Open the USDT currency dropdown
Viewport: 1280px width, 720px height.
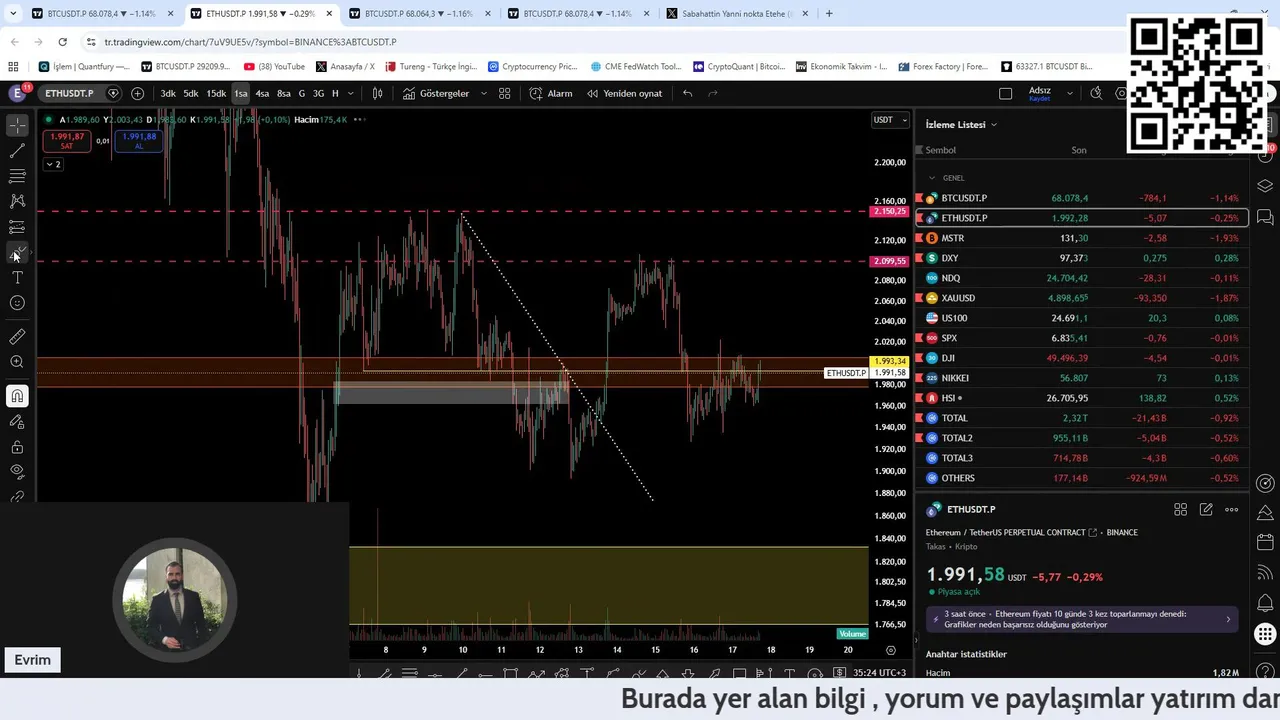tap(890, 120)
